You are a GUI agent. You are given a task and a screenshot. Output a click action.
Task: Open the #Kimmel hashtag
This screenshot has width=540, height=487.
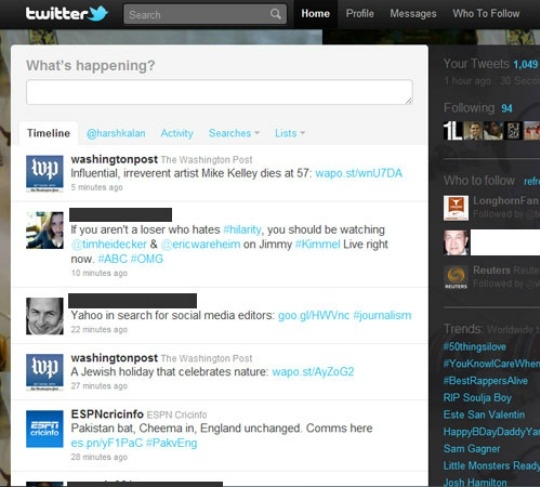[318, 244]
